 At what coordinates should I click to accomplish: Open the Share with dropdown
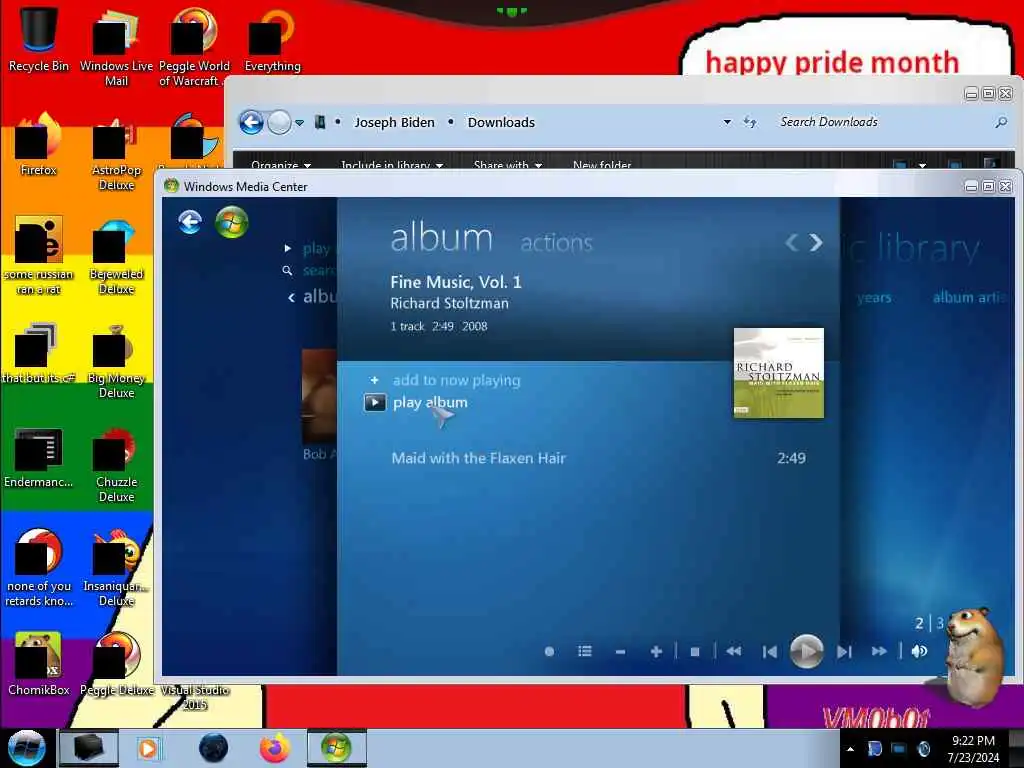pos(507,165)
